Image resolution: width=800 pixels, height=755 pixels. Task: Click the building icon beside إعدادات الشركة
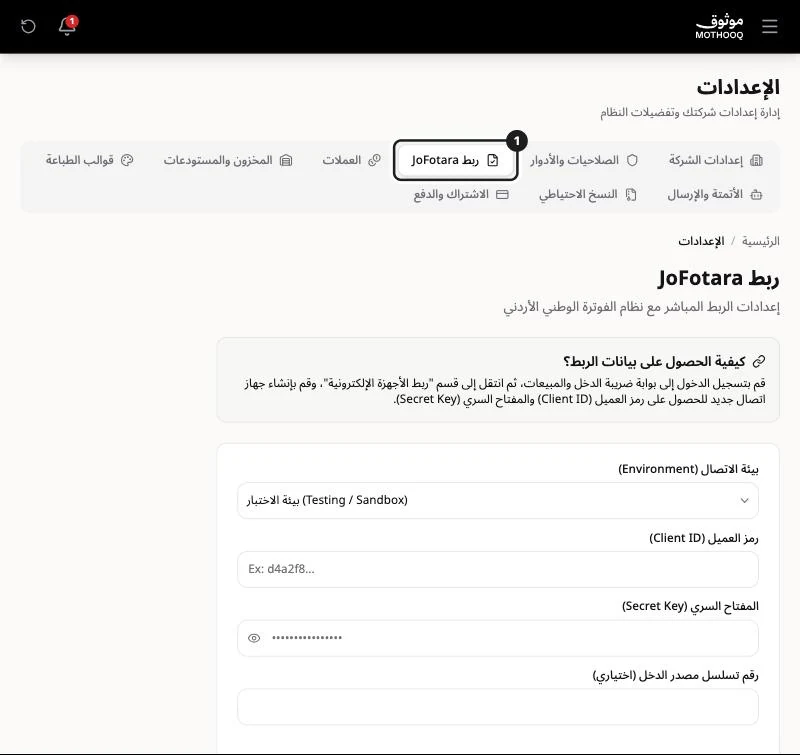click(x=756, y=160)
